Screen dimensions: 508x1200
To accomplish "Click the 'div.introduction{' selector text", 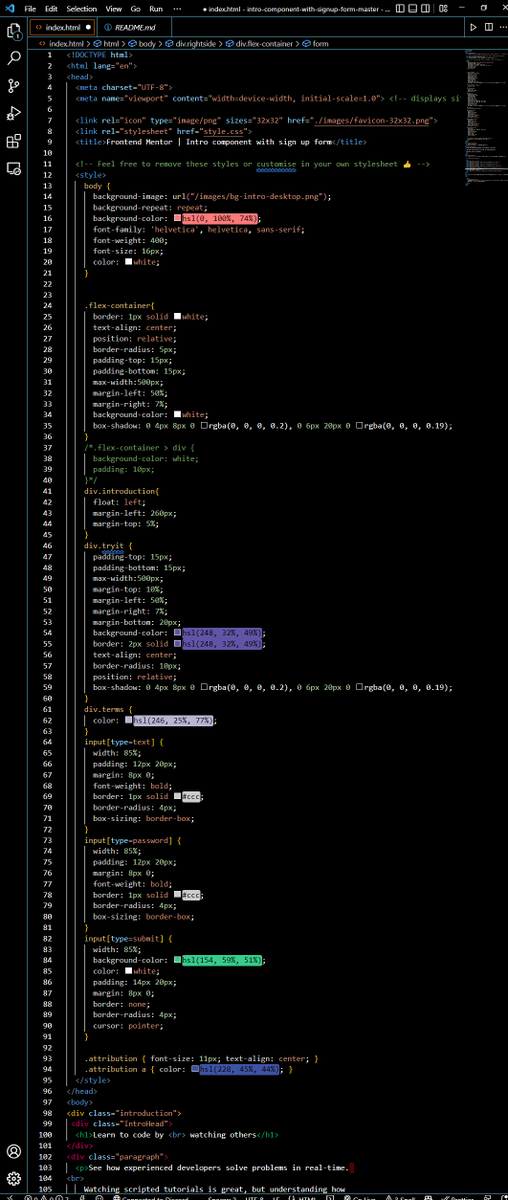I will coord(122,491).
